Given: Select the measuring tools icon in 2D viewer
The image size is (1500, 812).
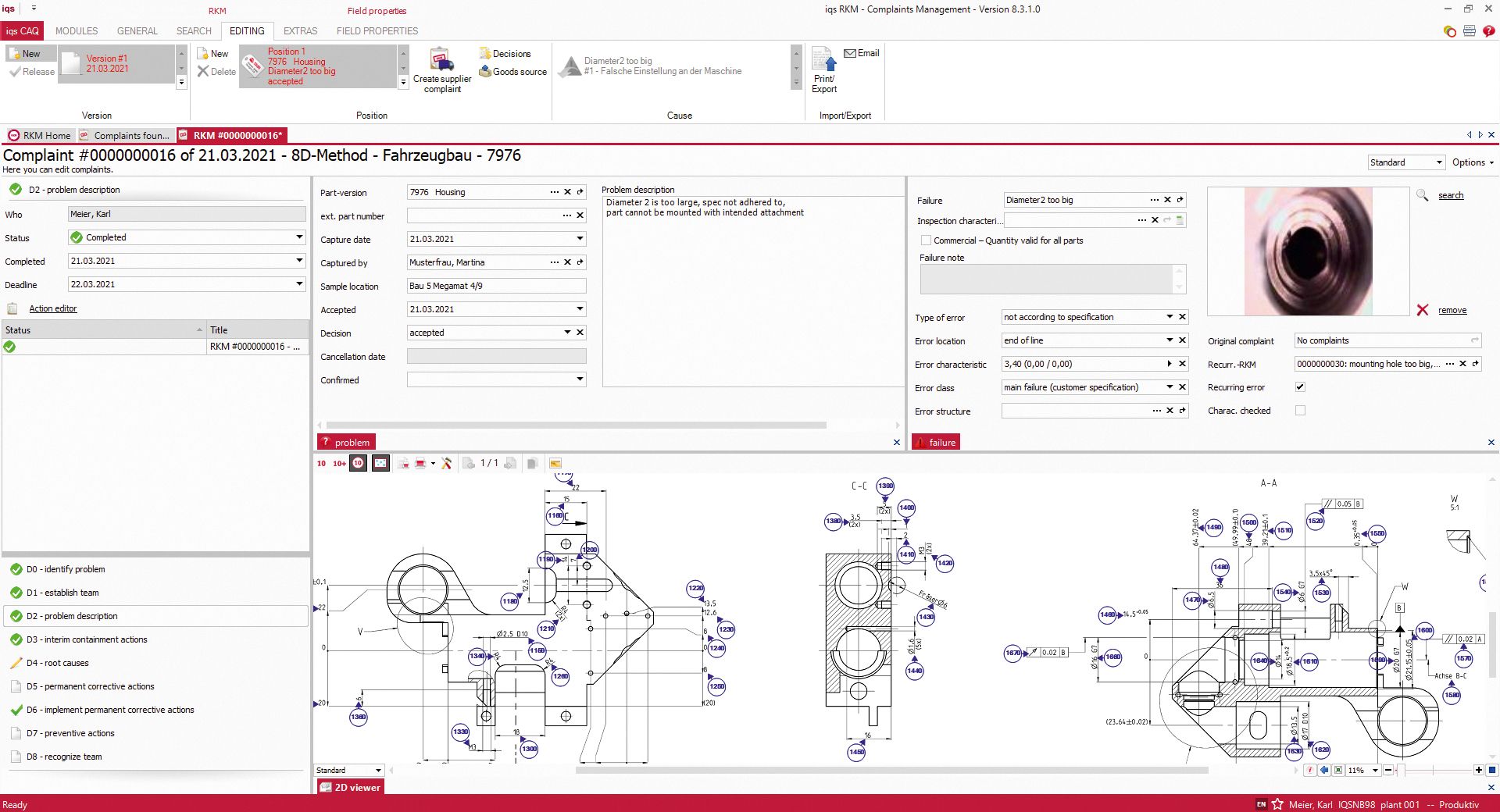Looking at the screenshot, I should [447, 463].
